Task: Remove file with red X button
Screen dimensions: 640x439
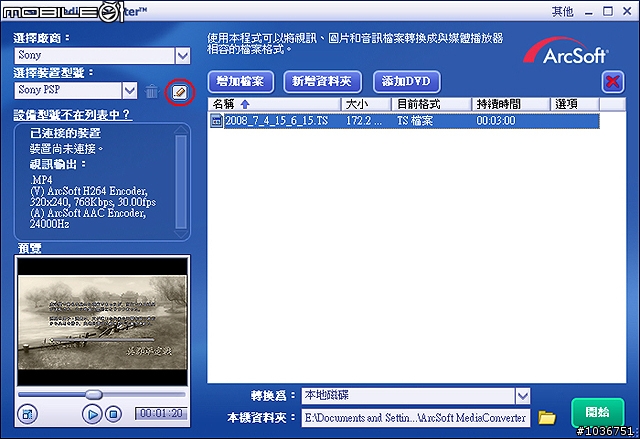Action: click(613, 82)
